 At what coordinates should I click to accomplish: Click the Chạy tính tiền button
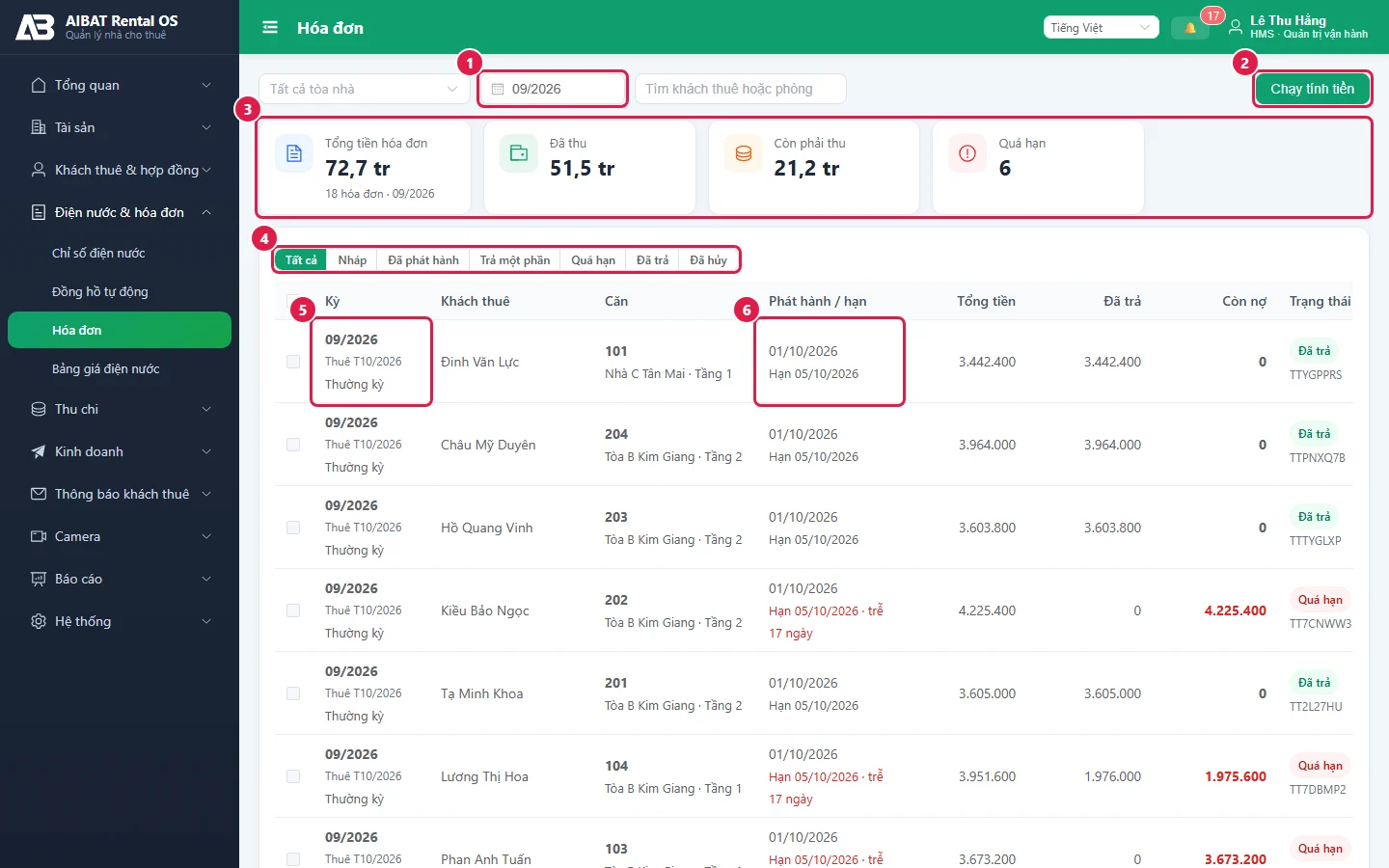click(1312, 89)
